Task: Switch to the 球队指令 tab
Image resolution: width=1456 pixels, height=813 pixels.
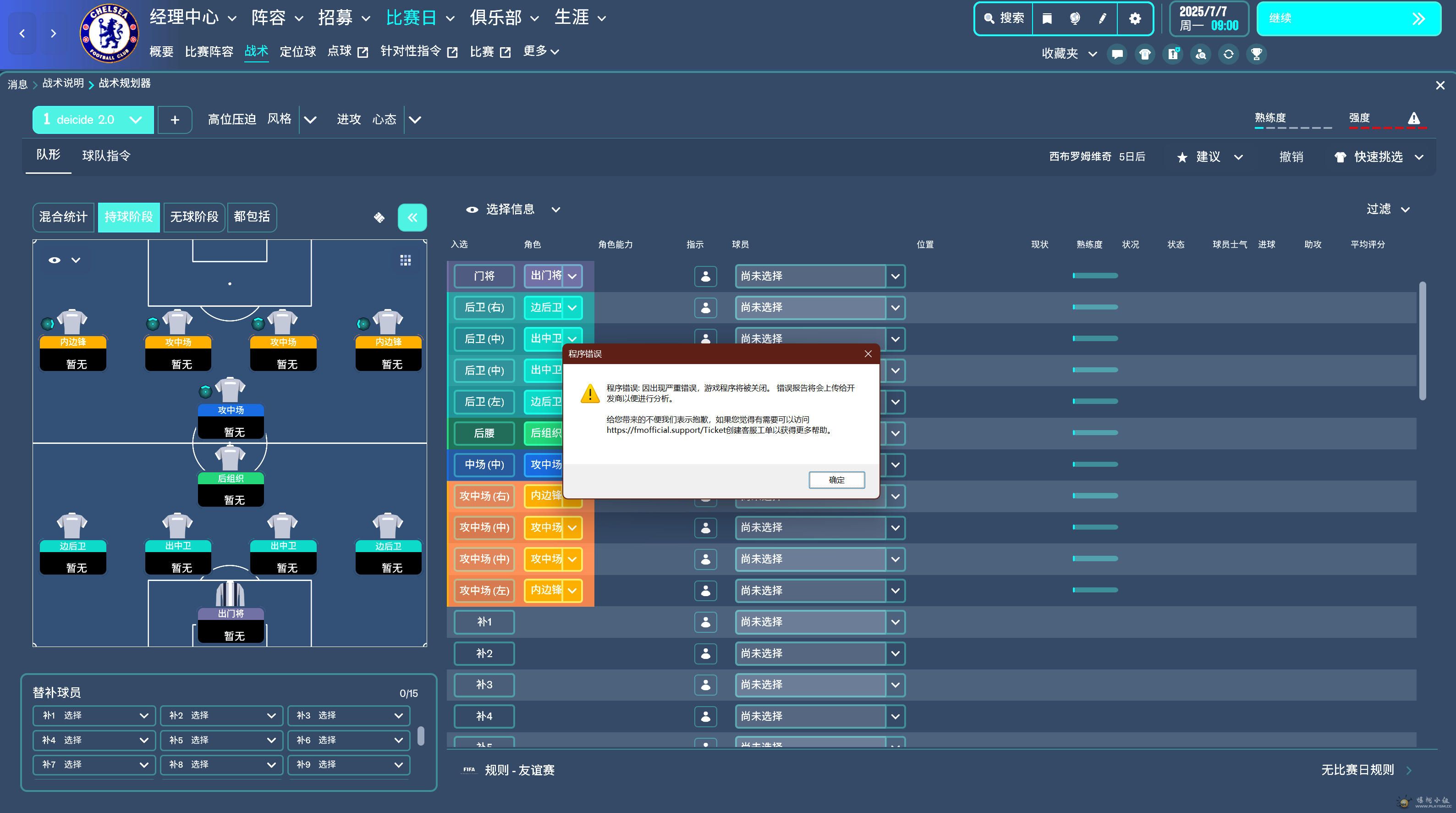Action: [x=106, y=156]
